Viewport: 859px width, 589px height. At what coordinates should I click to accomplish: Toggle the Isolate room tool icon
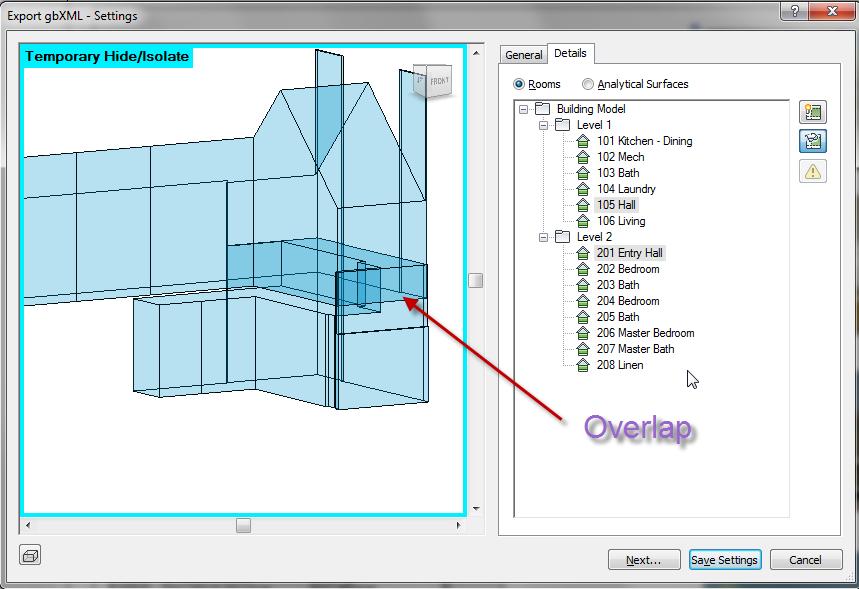point(813,141)
